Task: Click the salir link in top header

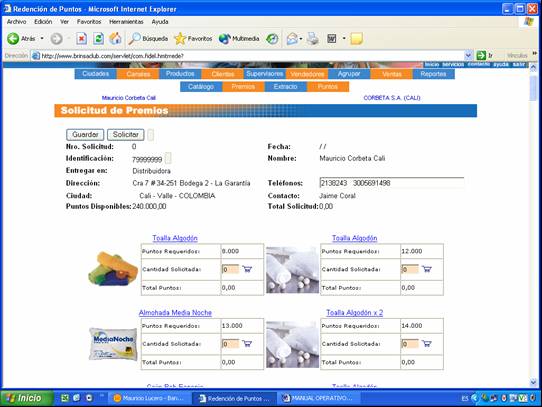Action: [519, 64]
